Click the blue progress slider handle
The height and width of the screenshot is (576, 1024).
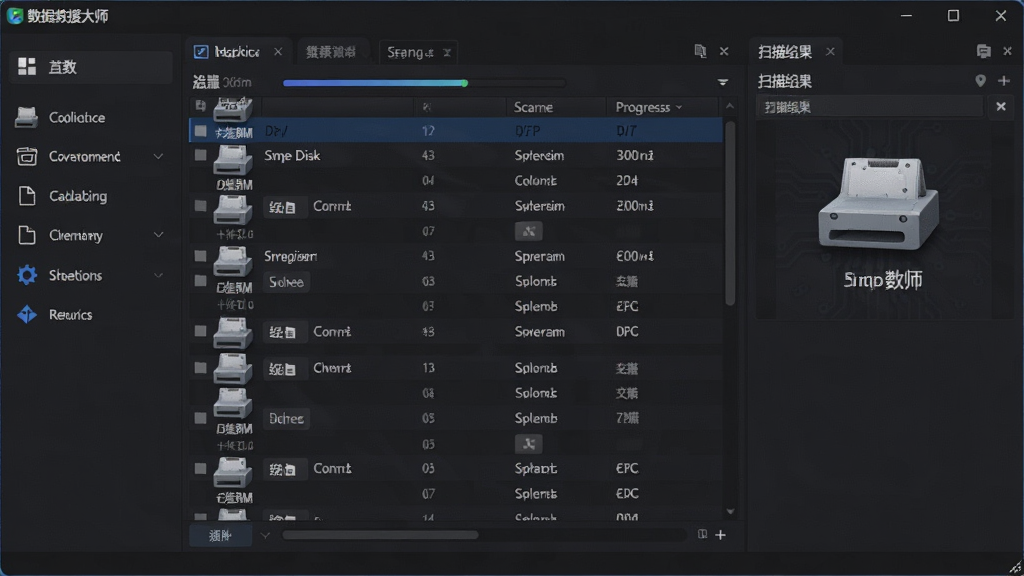(x=464, y=83)
